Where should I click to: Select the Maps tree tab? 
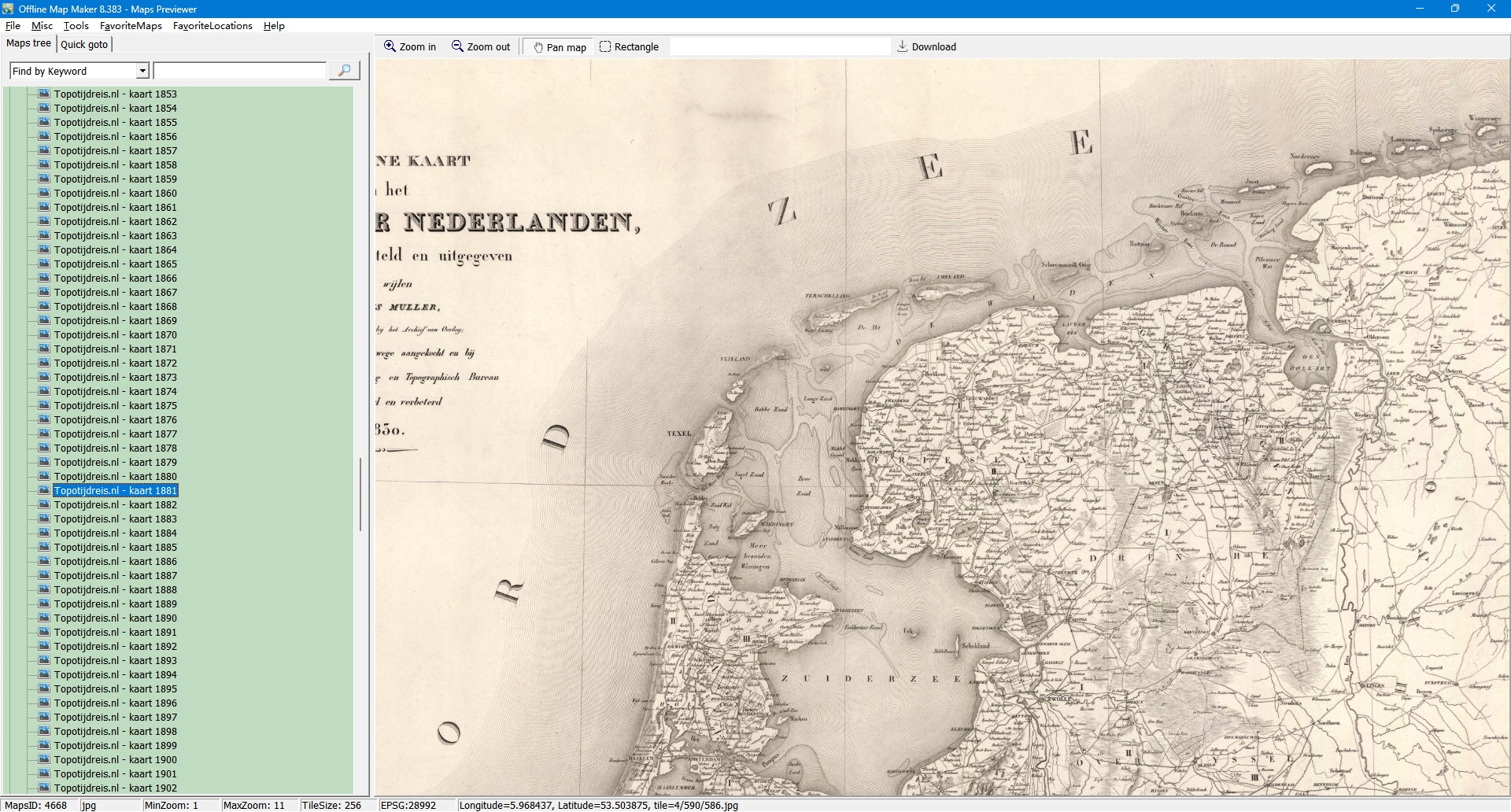[28, 43]
